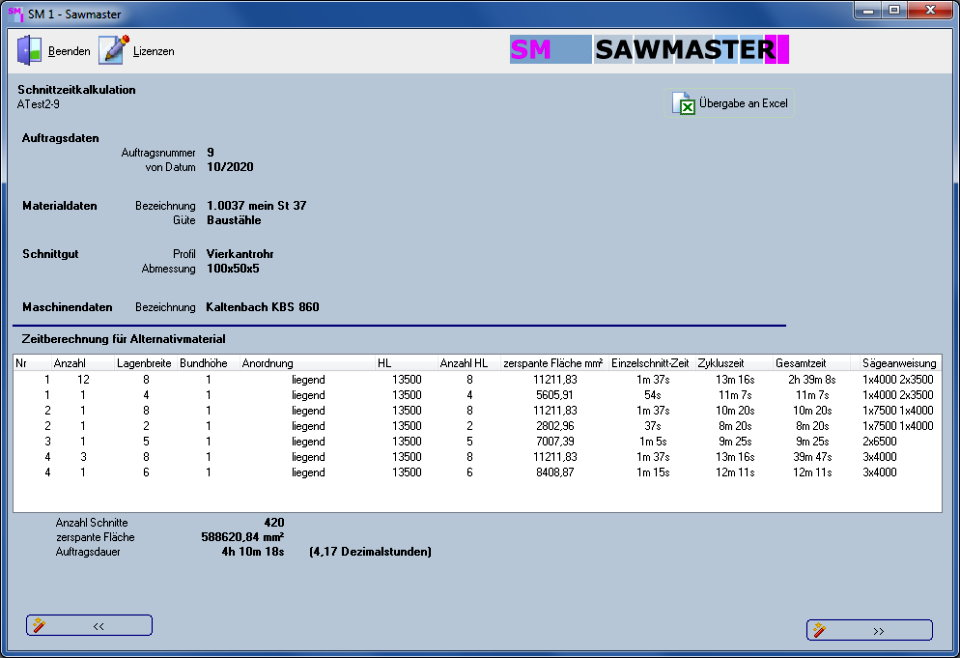Click the Abmessung value 100x50x5
960x658 pixels.
(x=233, y=268)
